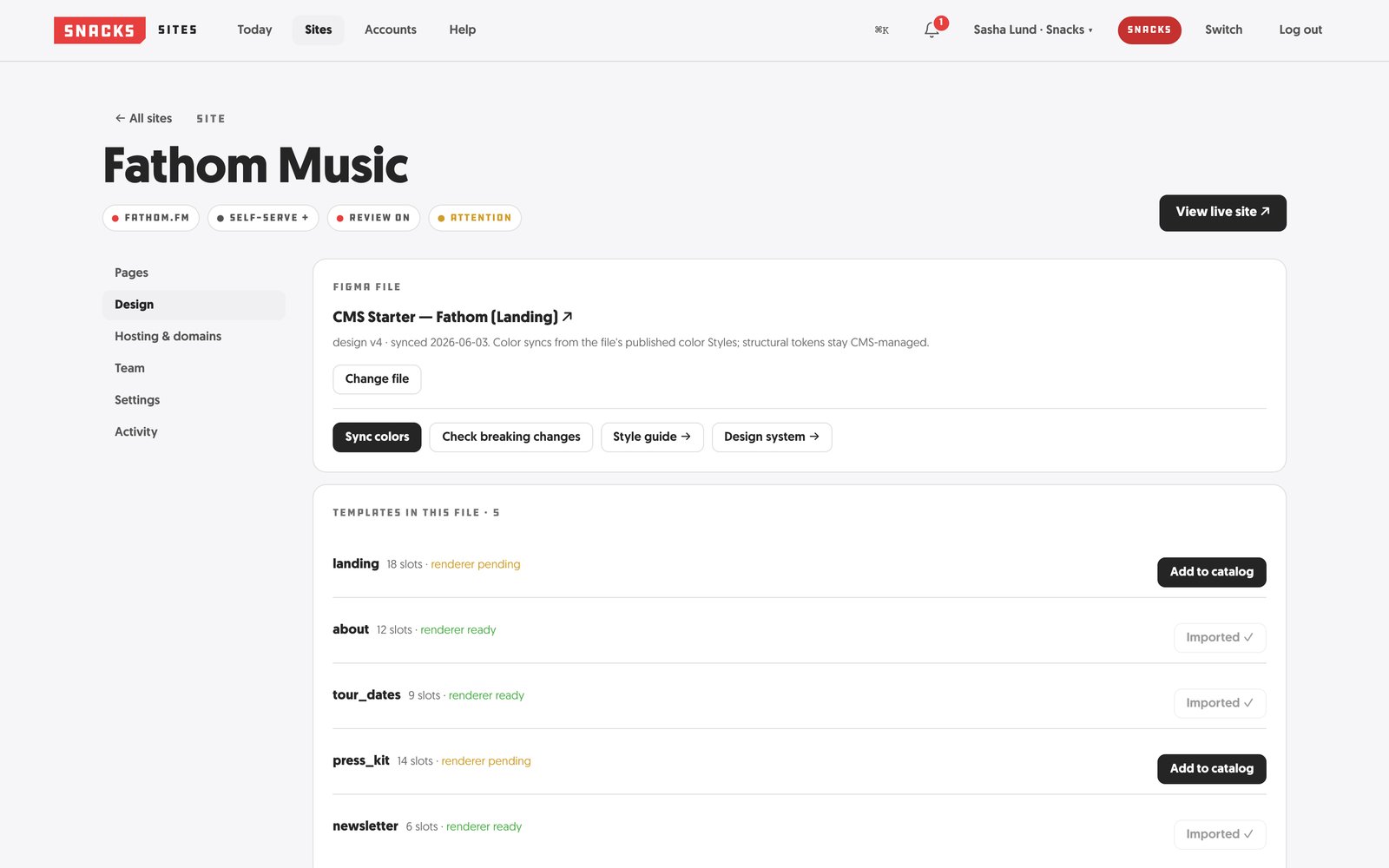Open Help in top navigation

point(463,30)
